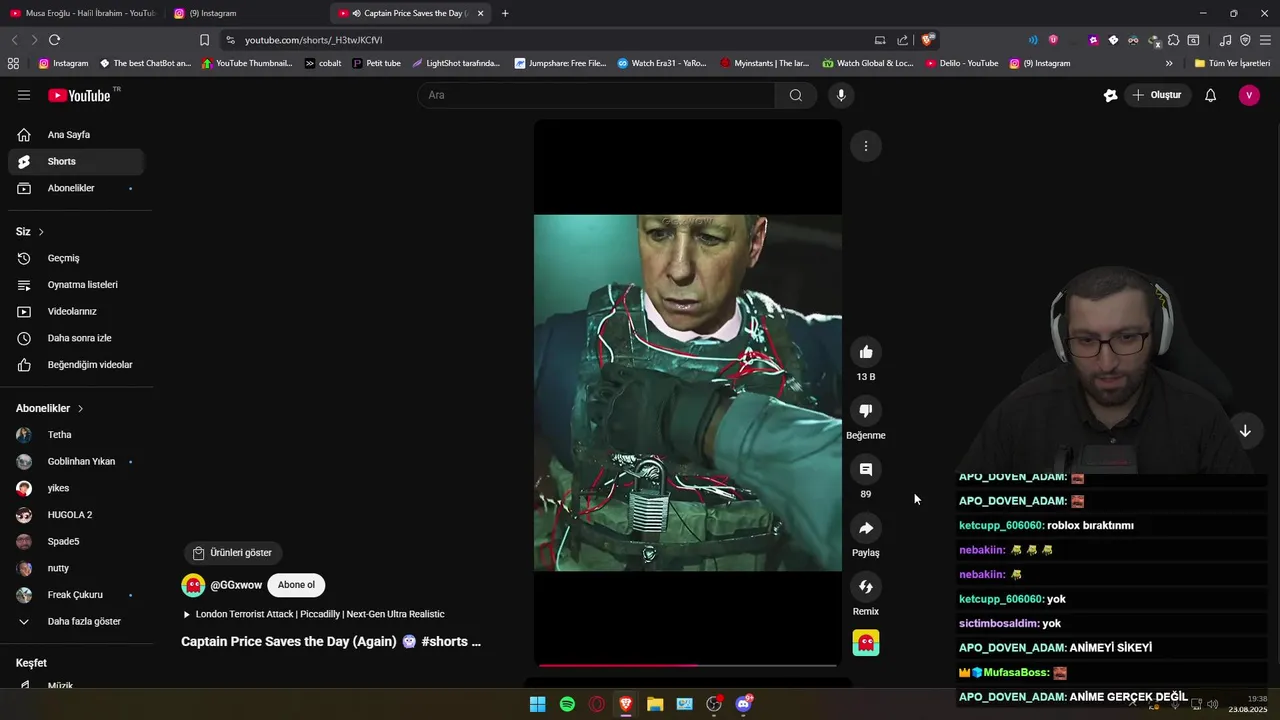Open the Goblinhan Yıkan channel
Viewport: 1280px width, 720px height.
(x=76, y=461)
